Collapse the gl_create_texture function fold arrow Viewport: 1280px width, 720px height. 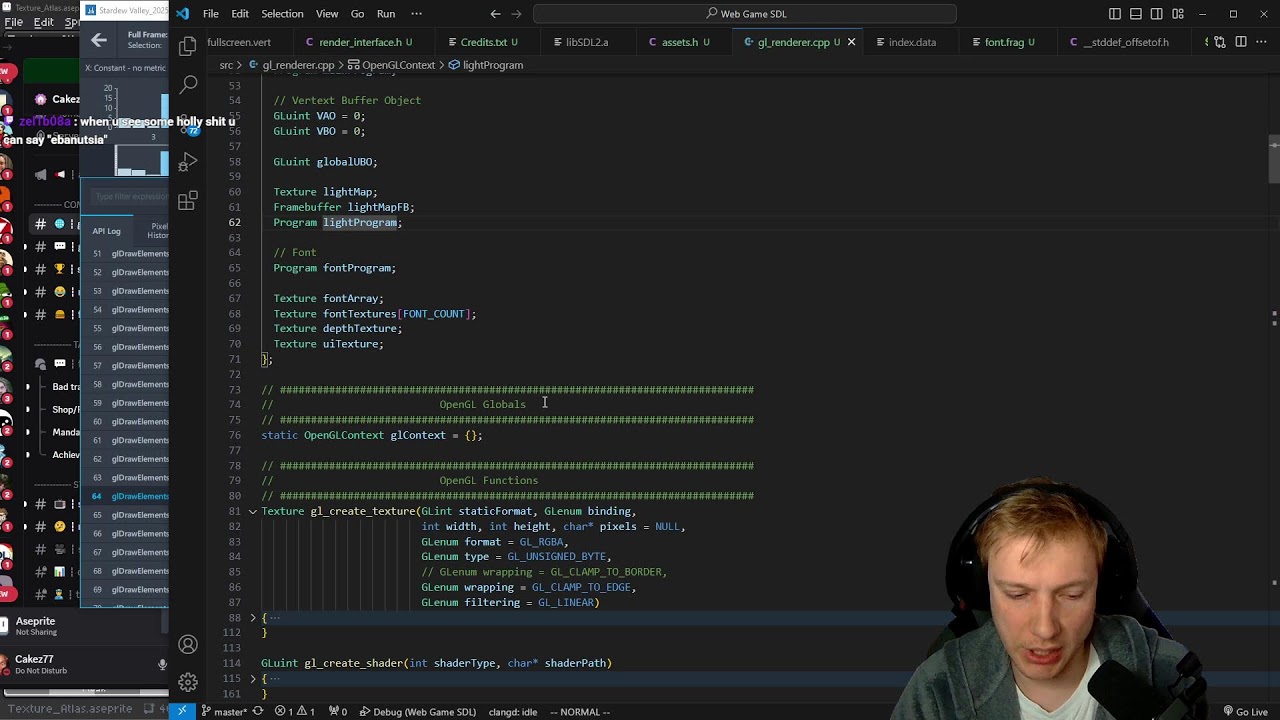[252, 511]
